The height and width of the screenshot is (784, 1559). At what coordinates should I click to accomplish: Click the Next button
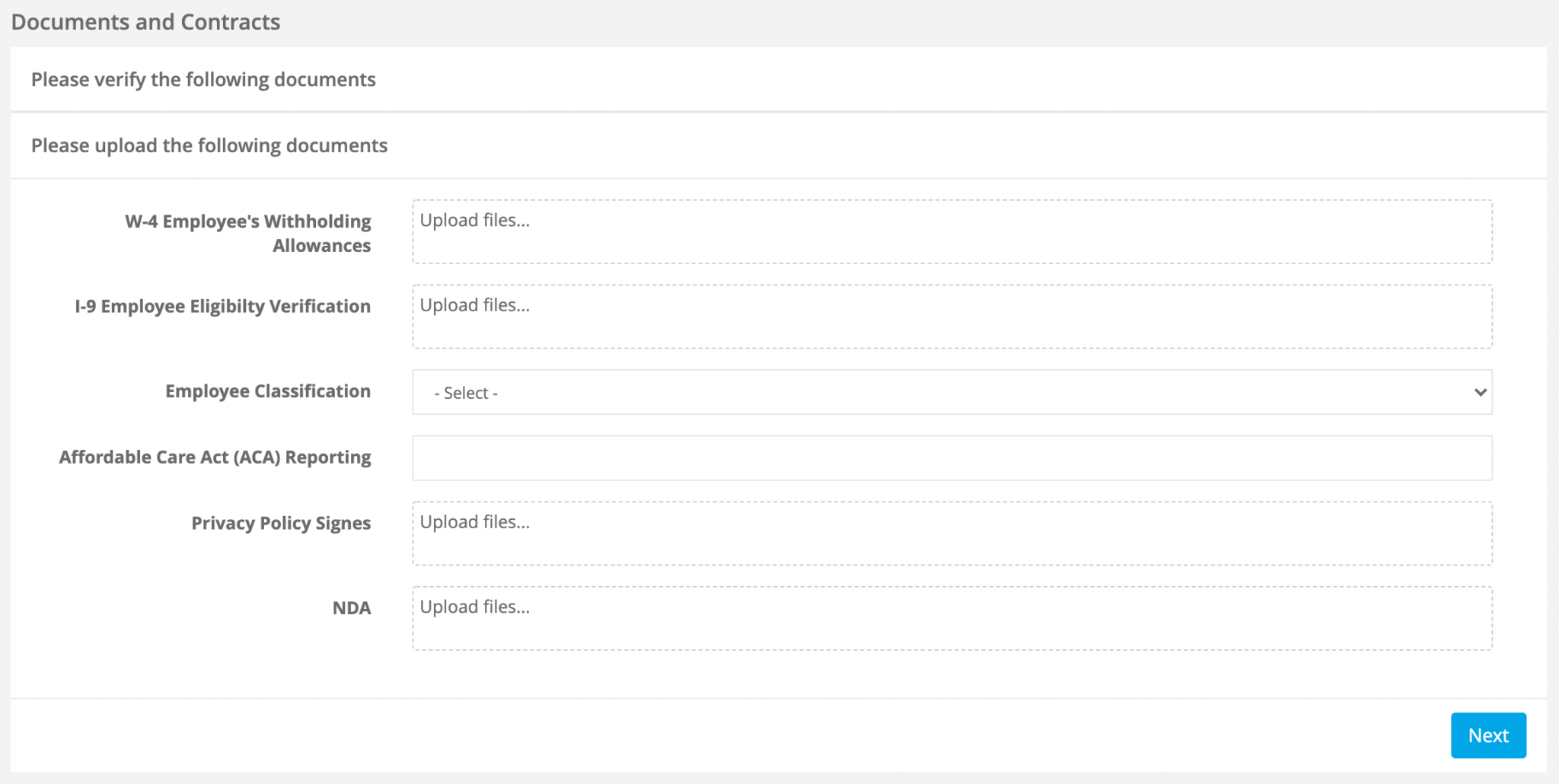[1487, 735]
